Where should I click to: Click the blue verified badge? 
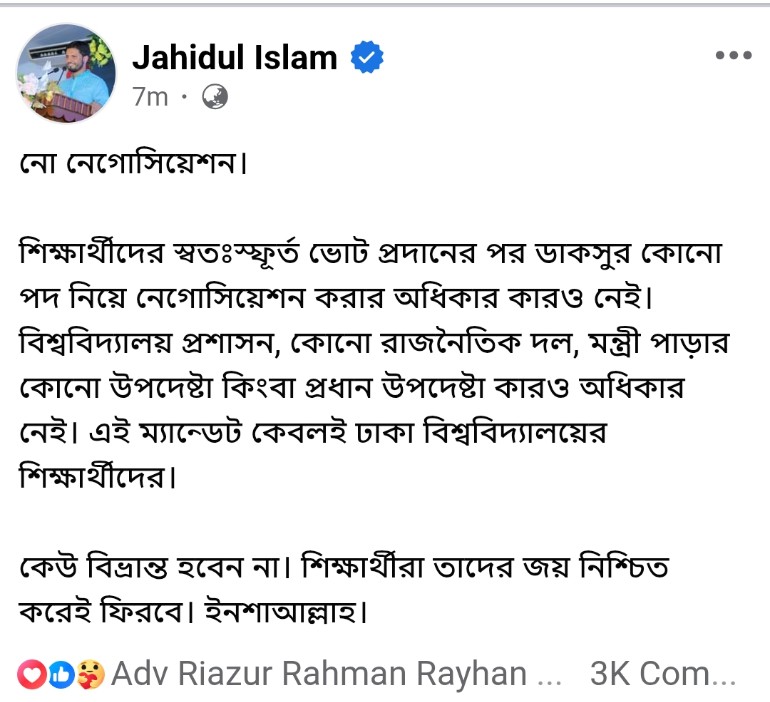pos(367,59)
